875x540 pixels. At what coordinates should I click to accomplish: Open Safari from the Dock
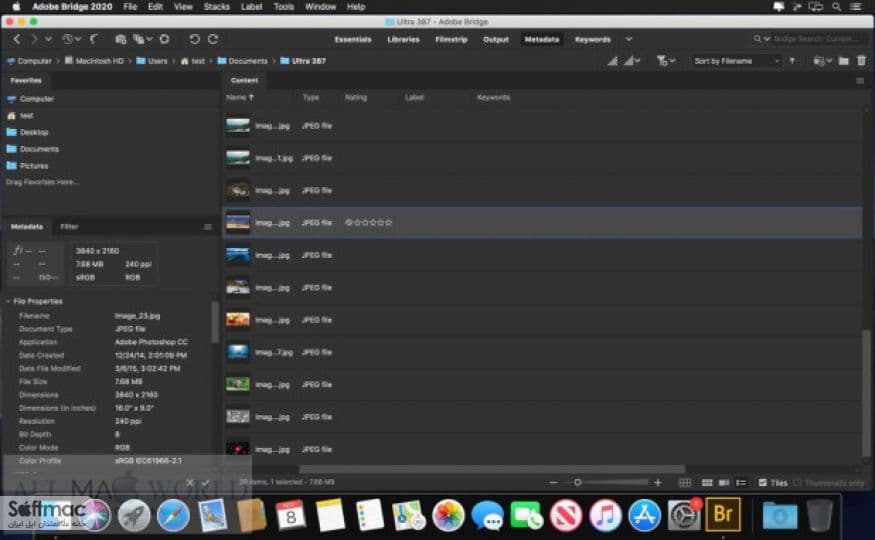173,515
